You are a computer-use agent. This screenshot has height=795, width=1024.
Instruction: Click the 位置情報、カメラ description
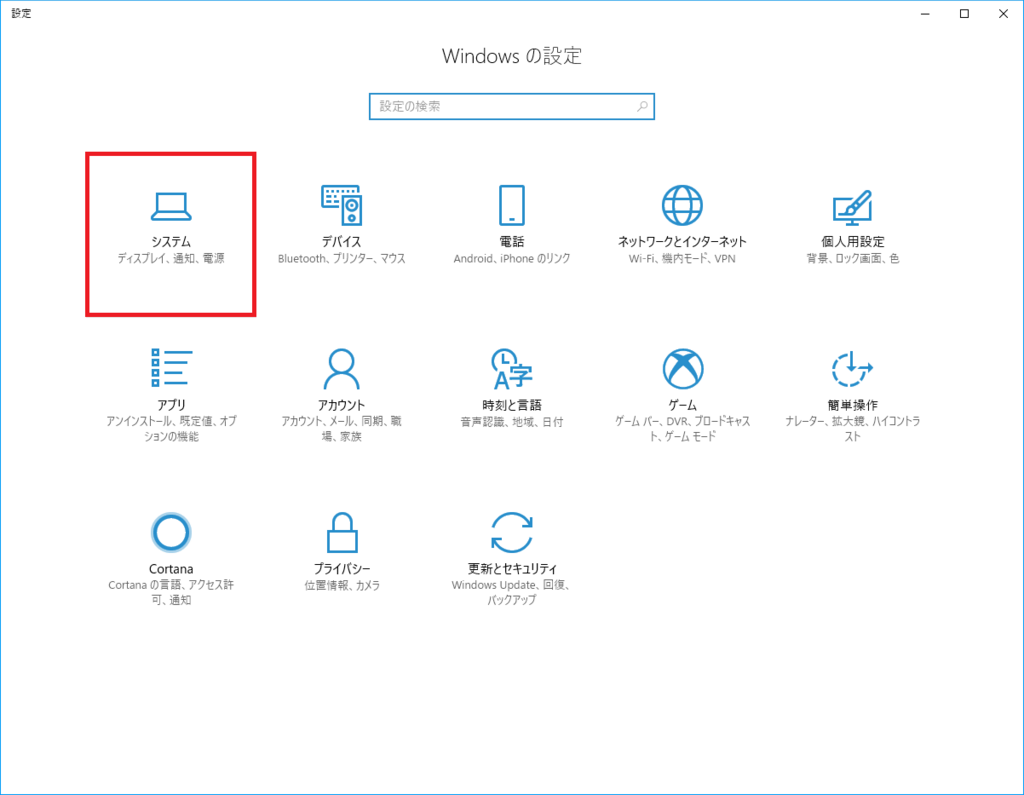point(342,585)
